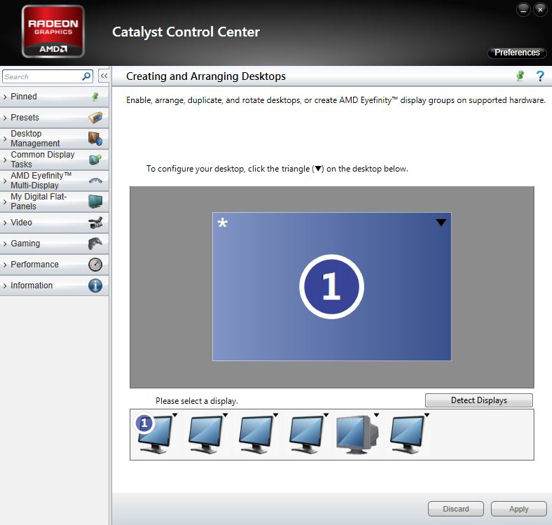
Task: Click the Performance gauge icon
Action: pyautogui.click(x=95, y=264)
